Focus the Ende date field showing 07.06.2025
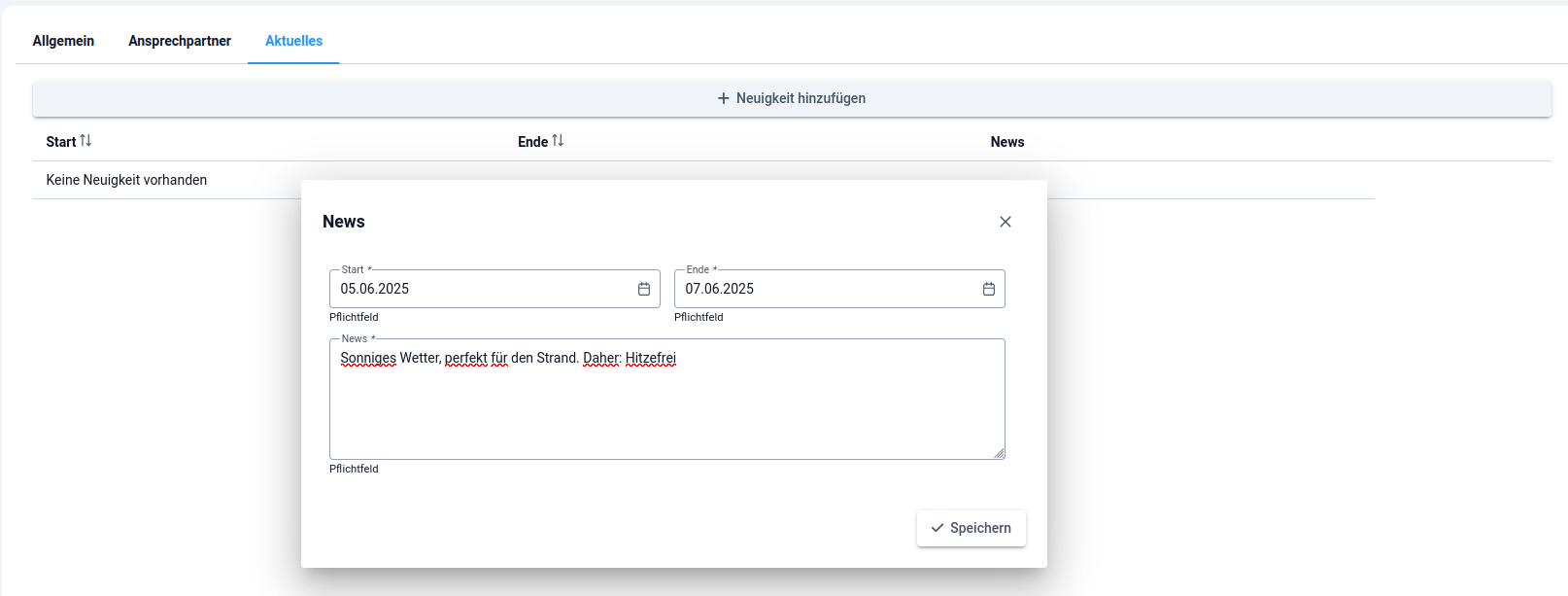 pos(826,289)
